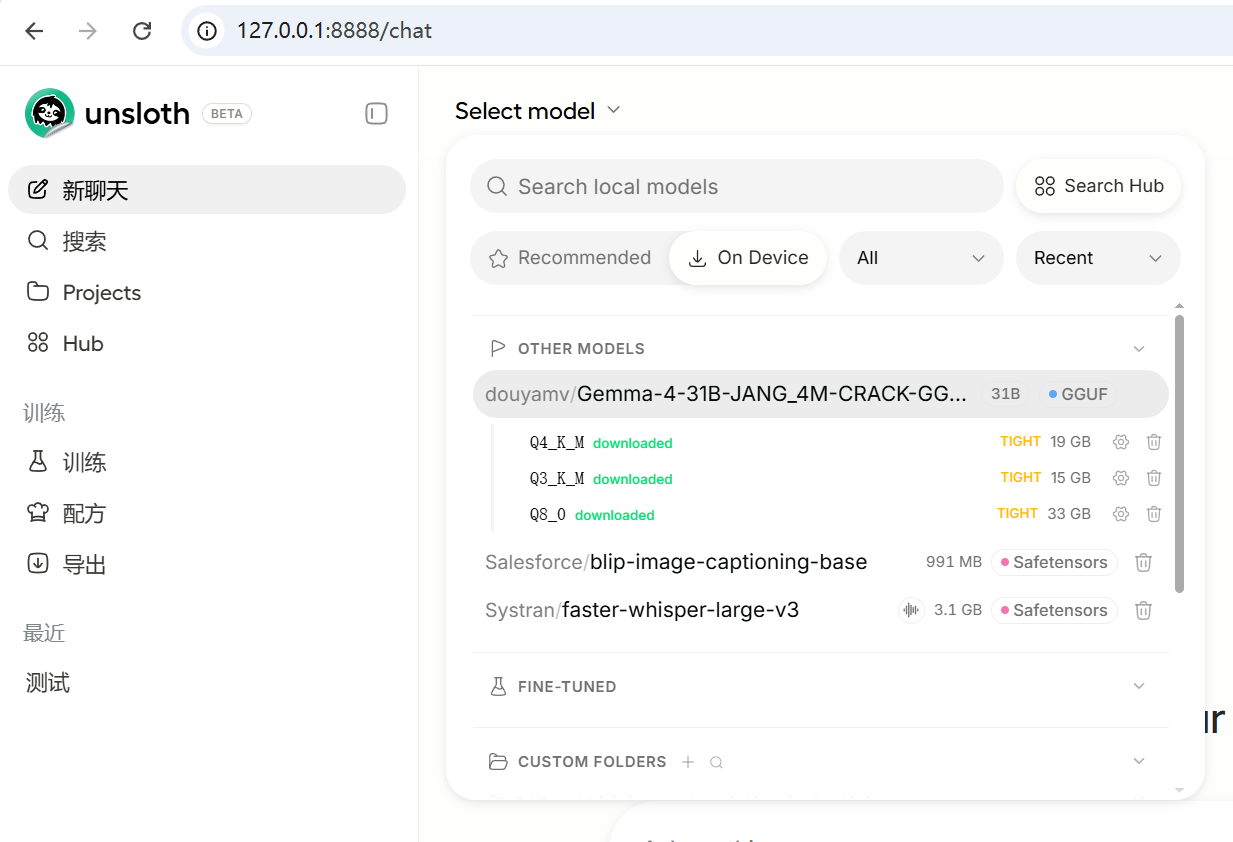Open settings gear for Q3_K_M quant

(x=1121, y=478)
